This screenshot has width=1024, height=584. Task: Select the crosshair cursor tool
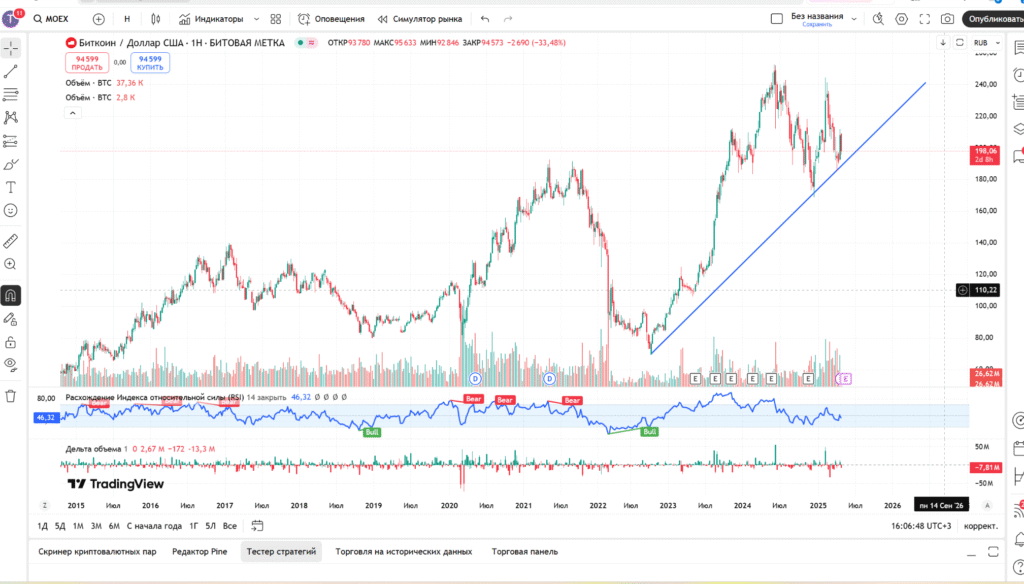[x=10, y=48]
